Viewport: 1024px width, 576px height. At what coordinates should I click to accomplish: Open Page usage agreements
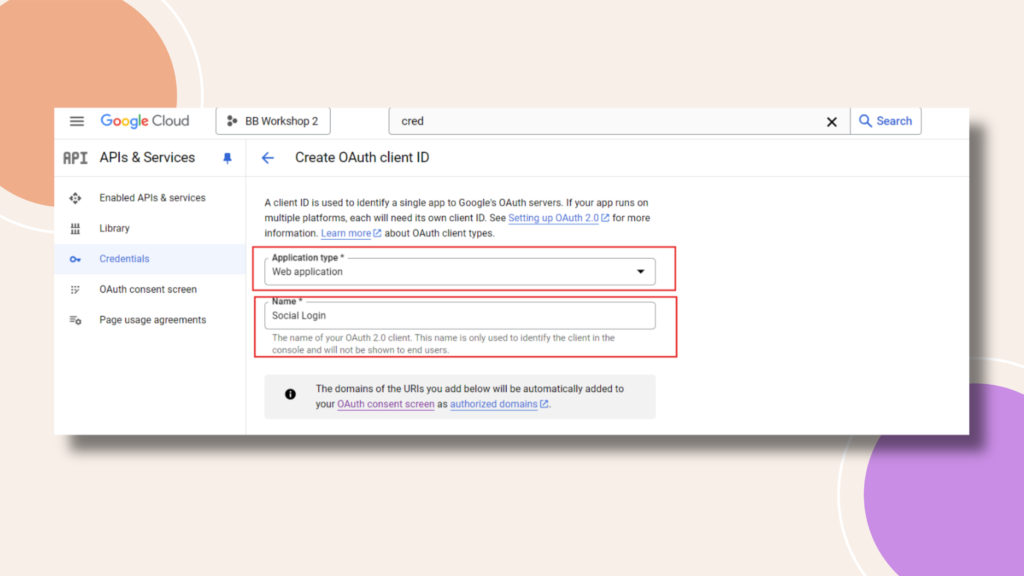pyautogui.click(x=152, y=320)
